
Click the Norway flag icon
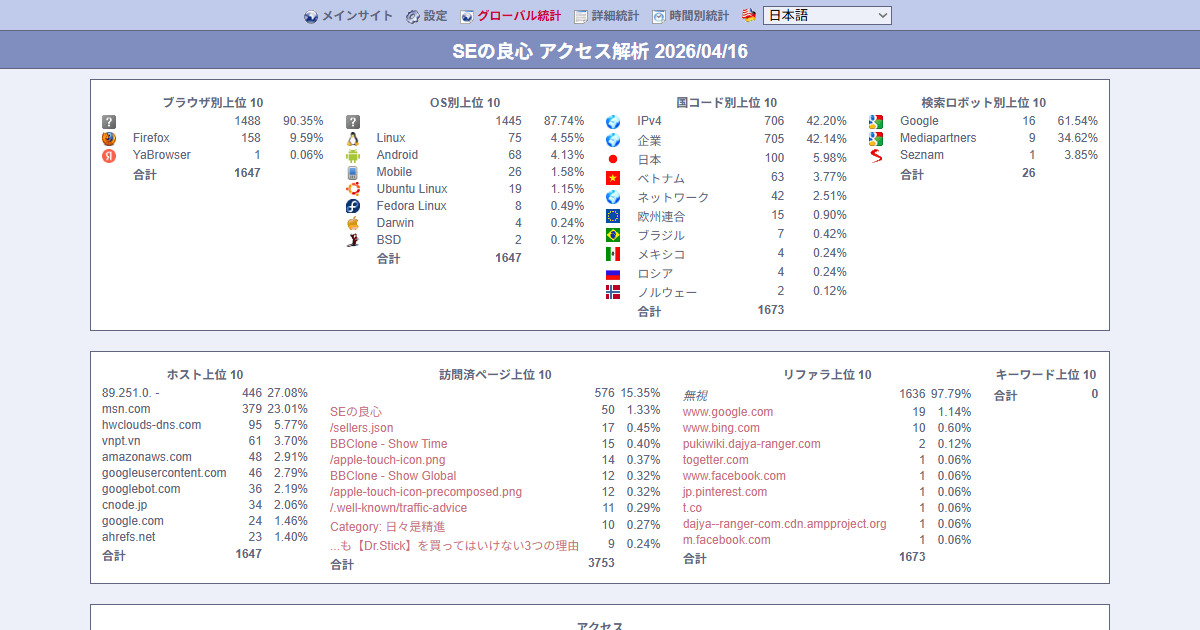pos(613,292)
